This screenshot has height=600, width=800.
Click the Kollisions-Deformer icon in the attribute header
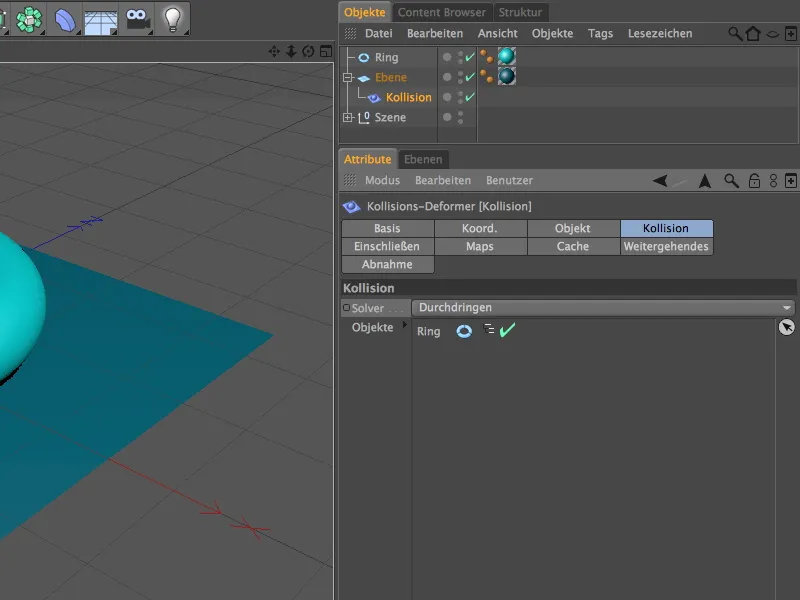pos(351,207)
